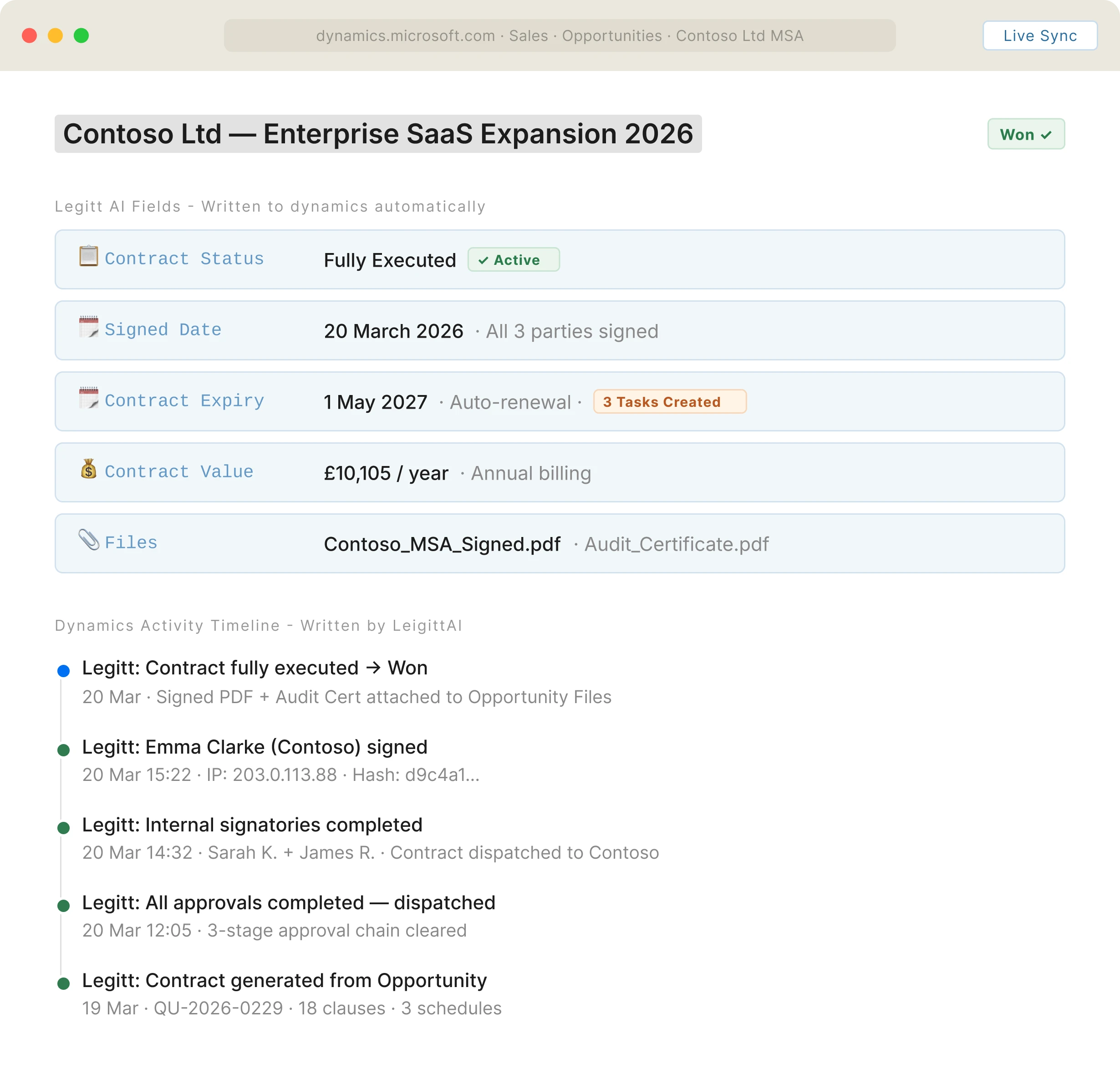The width and height of the screenshot is (1120, 1084).
Task: Click the clipboard icon next to Contract Status
Action: point(89,257)
